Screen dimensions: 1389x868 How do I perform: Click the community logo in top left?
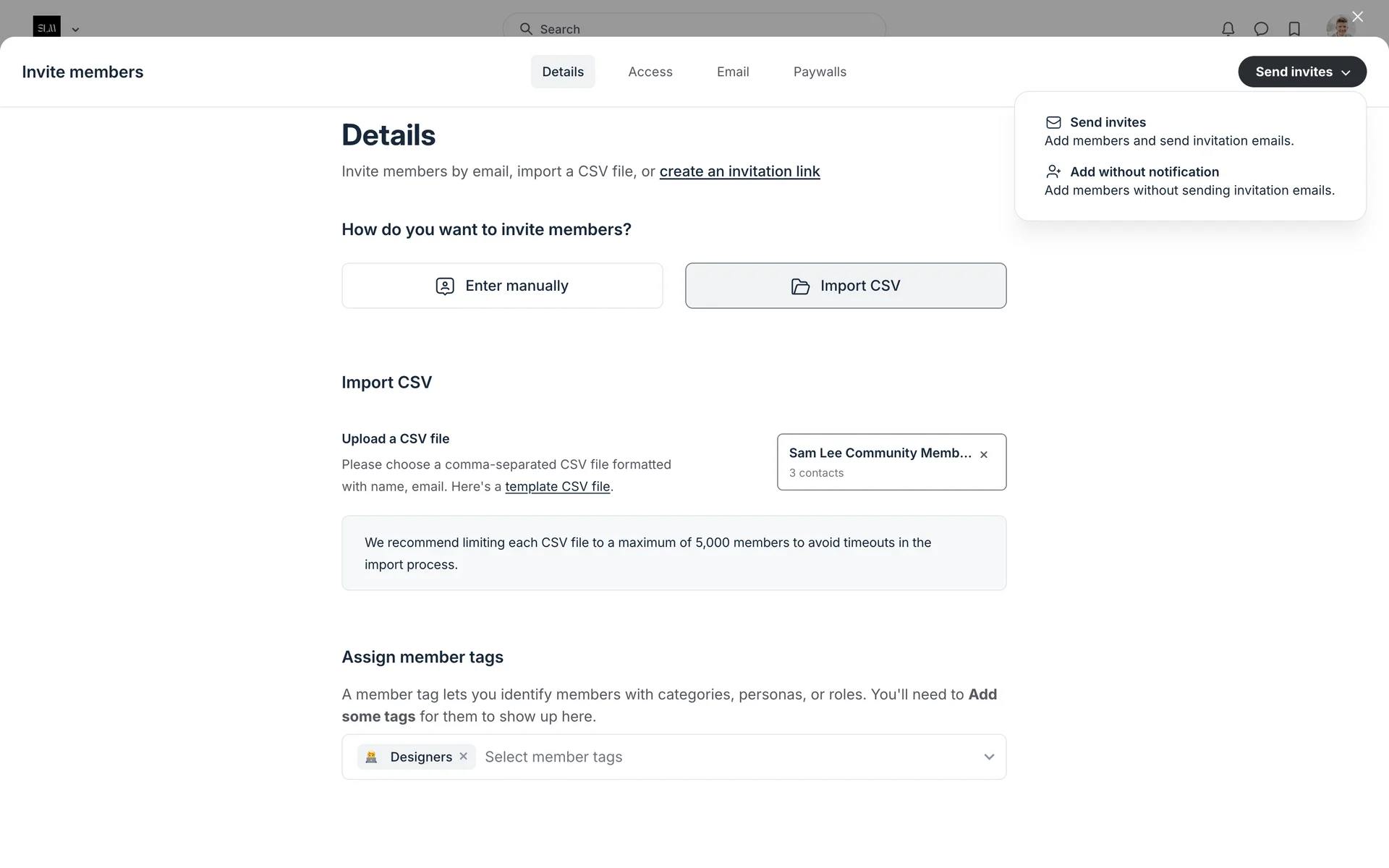(x=46, y=27)
